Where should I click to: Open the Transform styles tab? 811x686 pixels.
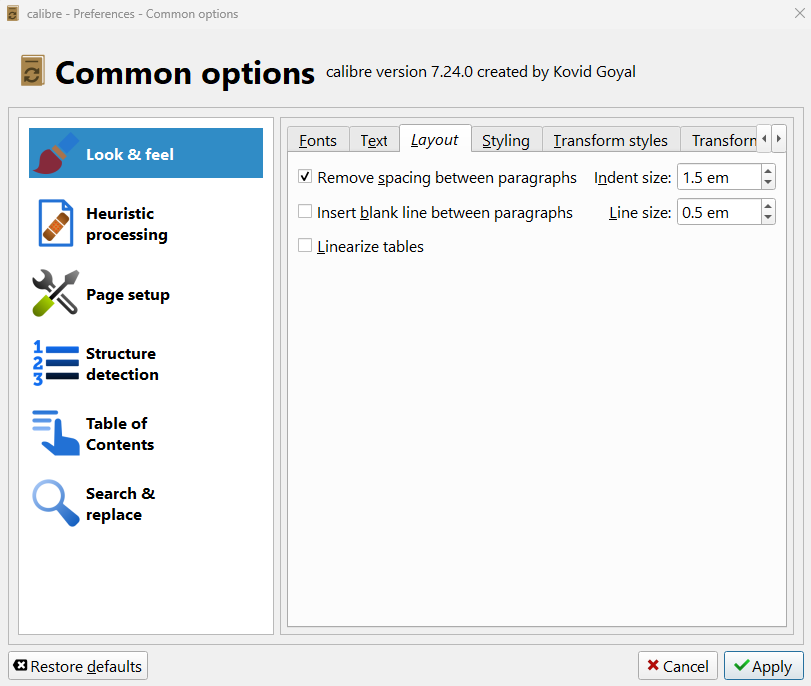(610, 140)
